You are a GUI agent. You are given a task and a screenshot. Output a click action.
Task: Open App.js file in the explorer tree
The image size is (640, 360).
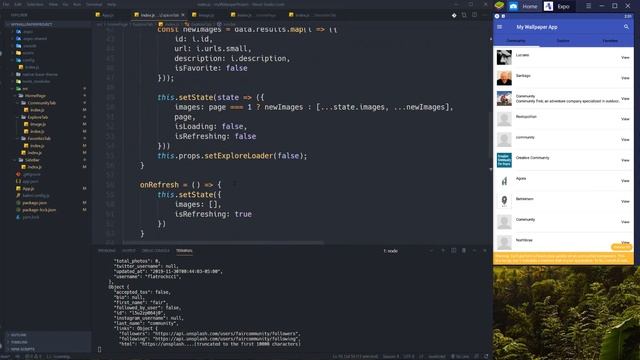pos(28,189)
